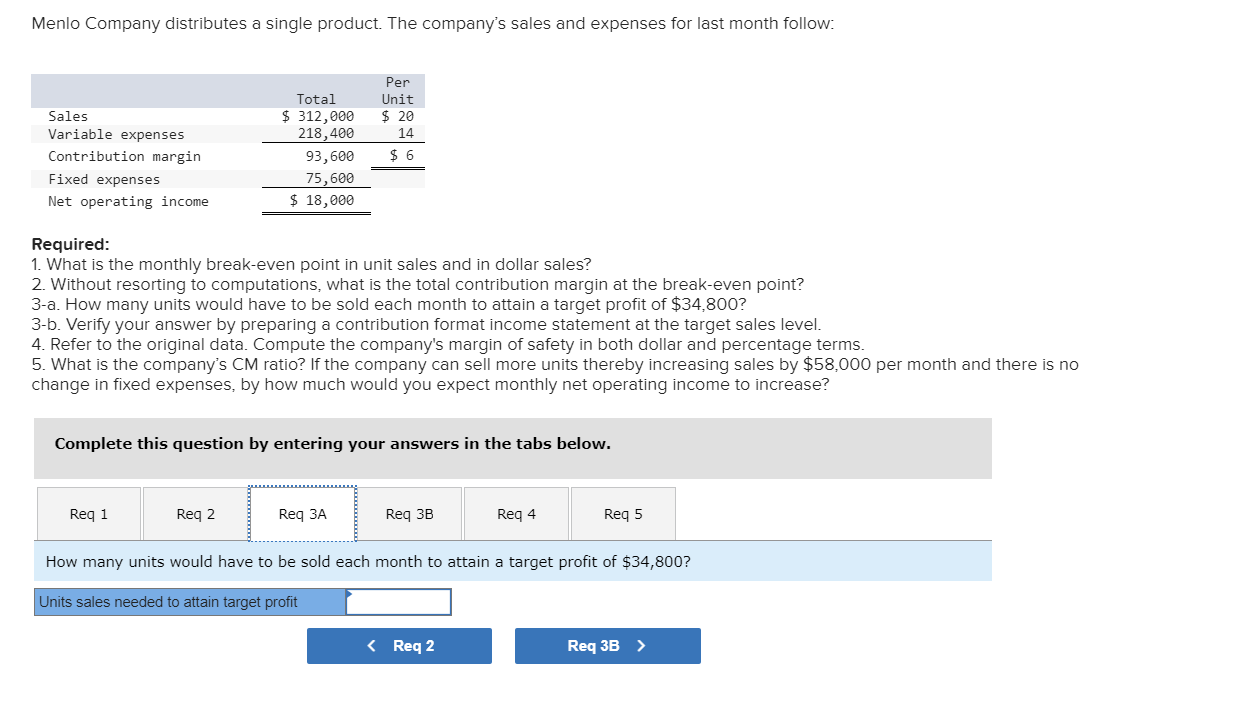Open the Req 4 tab
The width and height of the screenshot is (1257, 703).
coord(516,513)
